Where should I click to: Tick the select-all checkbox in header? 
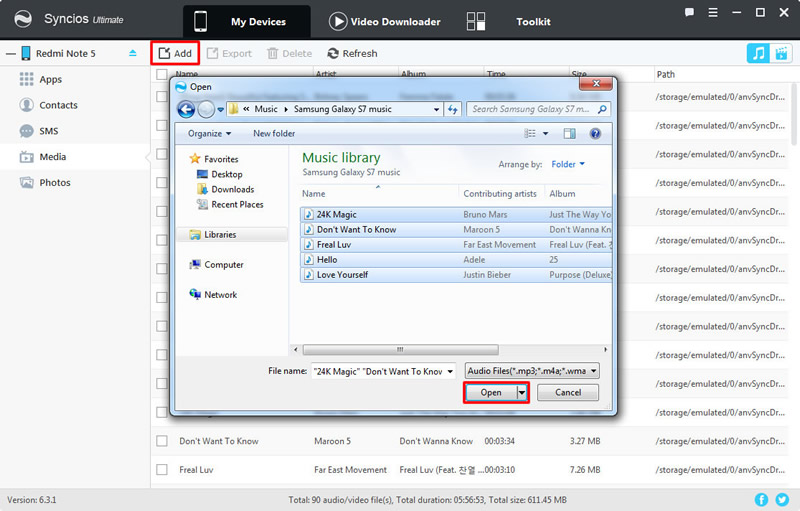tap(162, 74)
